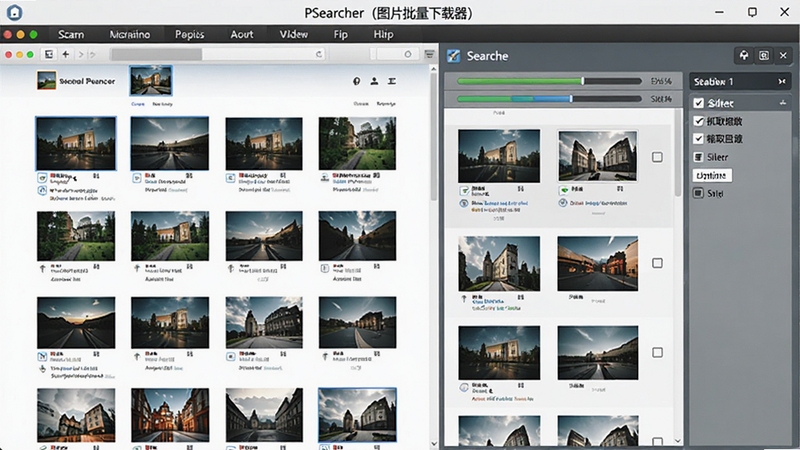This screenshot has width=800, height=450.
Task: Open the red-lit street thumbnail in the gallery
Action: 170,415
